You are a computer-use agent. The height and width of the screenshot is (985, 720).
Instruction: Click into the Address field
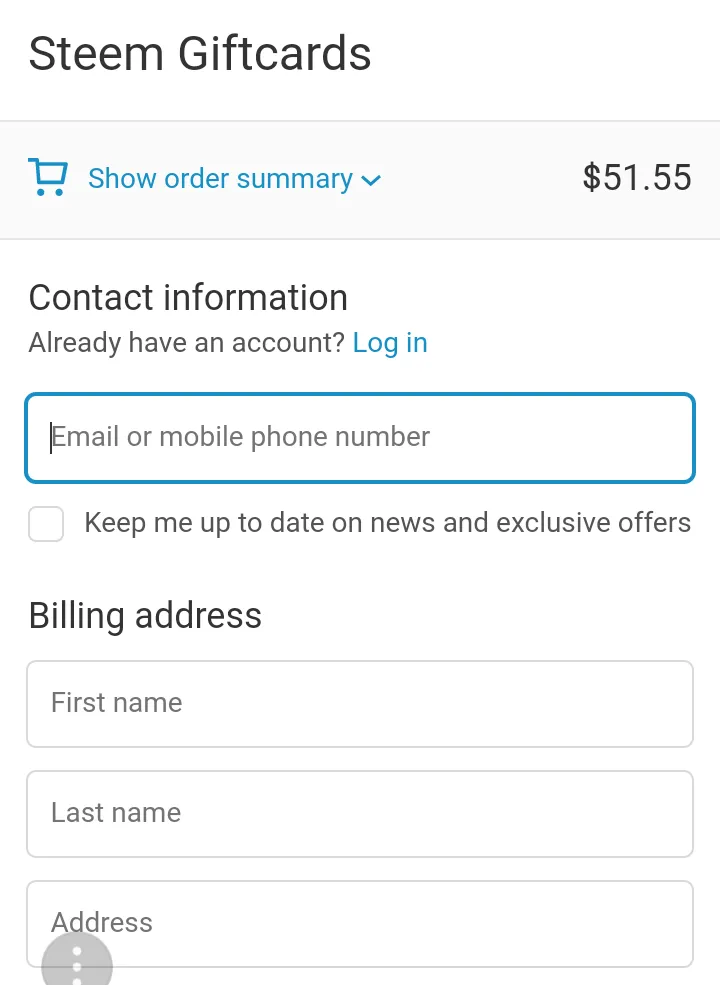click(360, 923)
